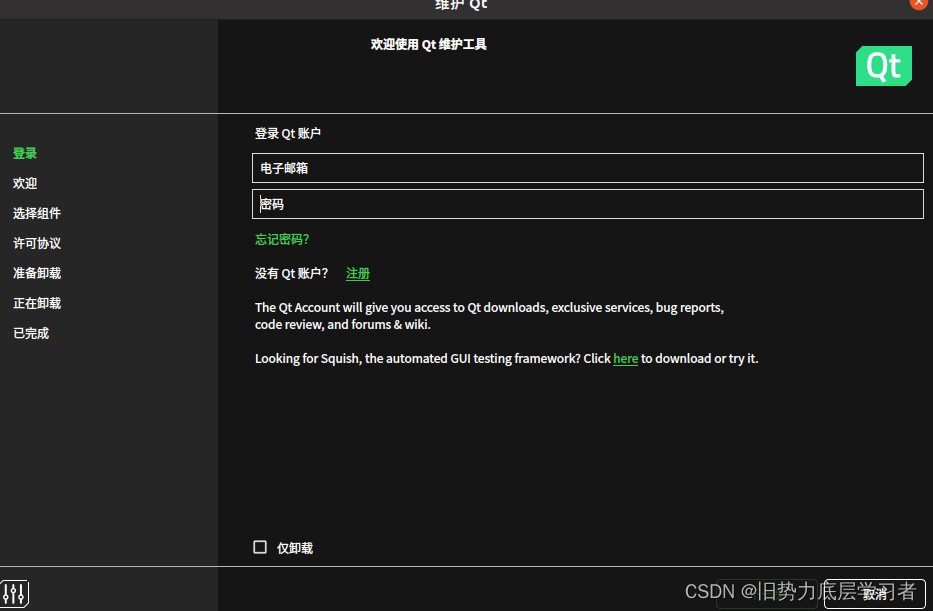Open the Squish 'here' link
The image size is (933, 611).
point(625,359)
